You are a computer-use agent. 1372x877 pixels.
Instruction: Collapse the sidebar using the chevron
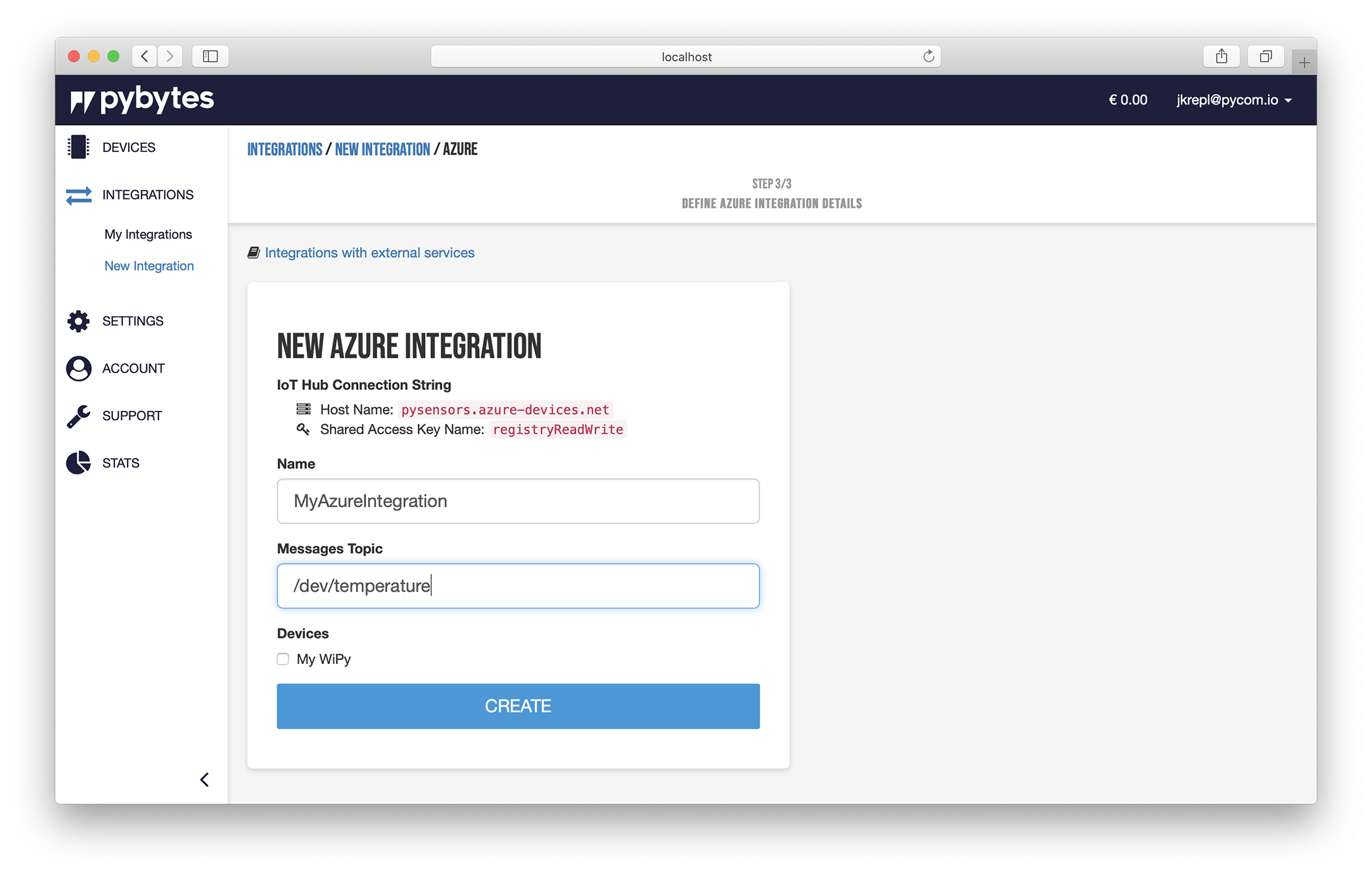pos(204,780)
